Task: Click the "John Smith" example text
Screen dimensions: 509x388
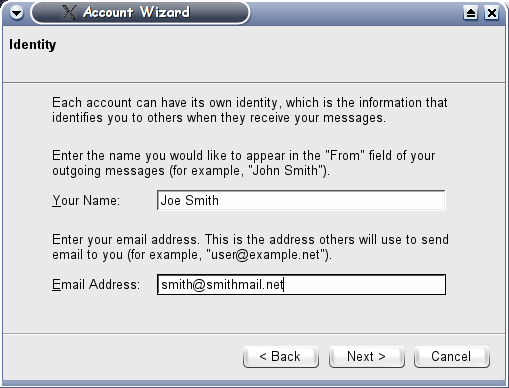Action: 287,171
